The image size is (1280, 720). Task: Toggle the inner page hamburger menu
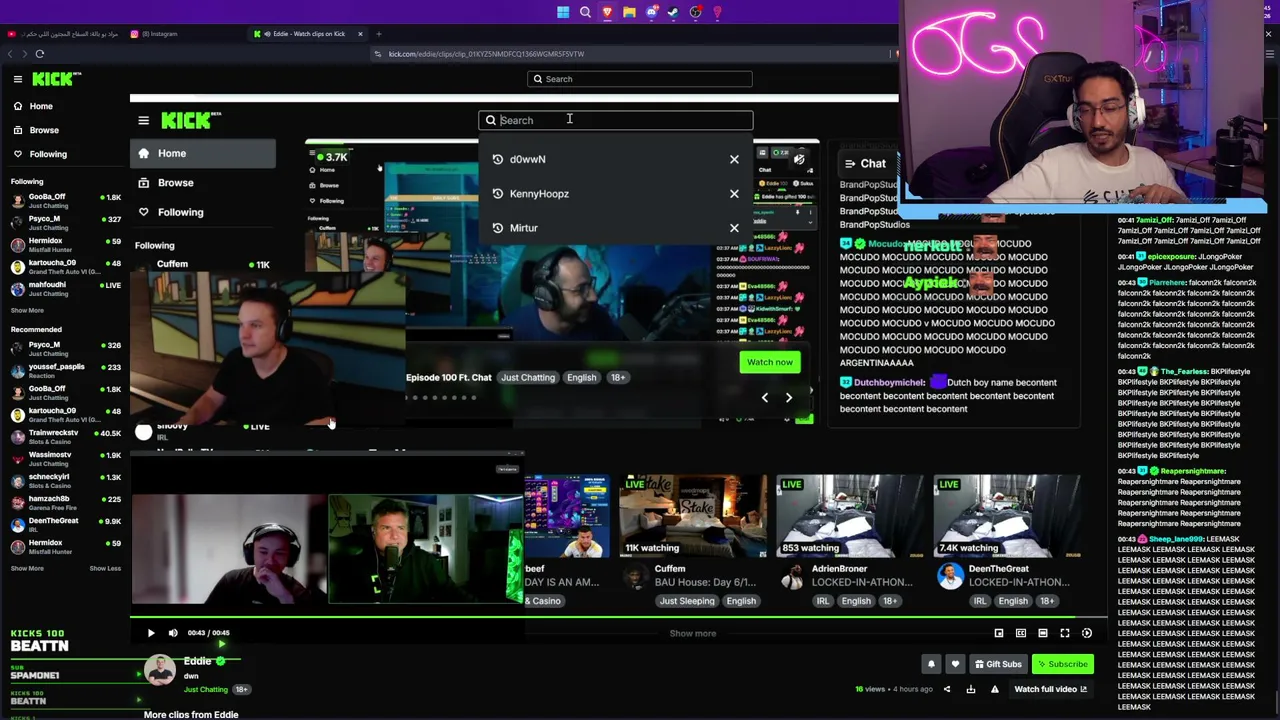[x=144, y=121]
